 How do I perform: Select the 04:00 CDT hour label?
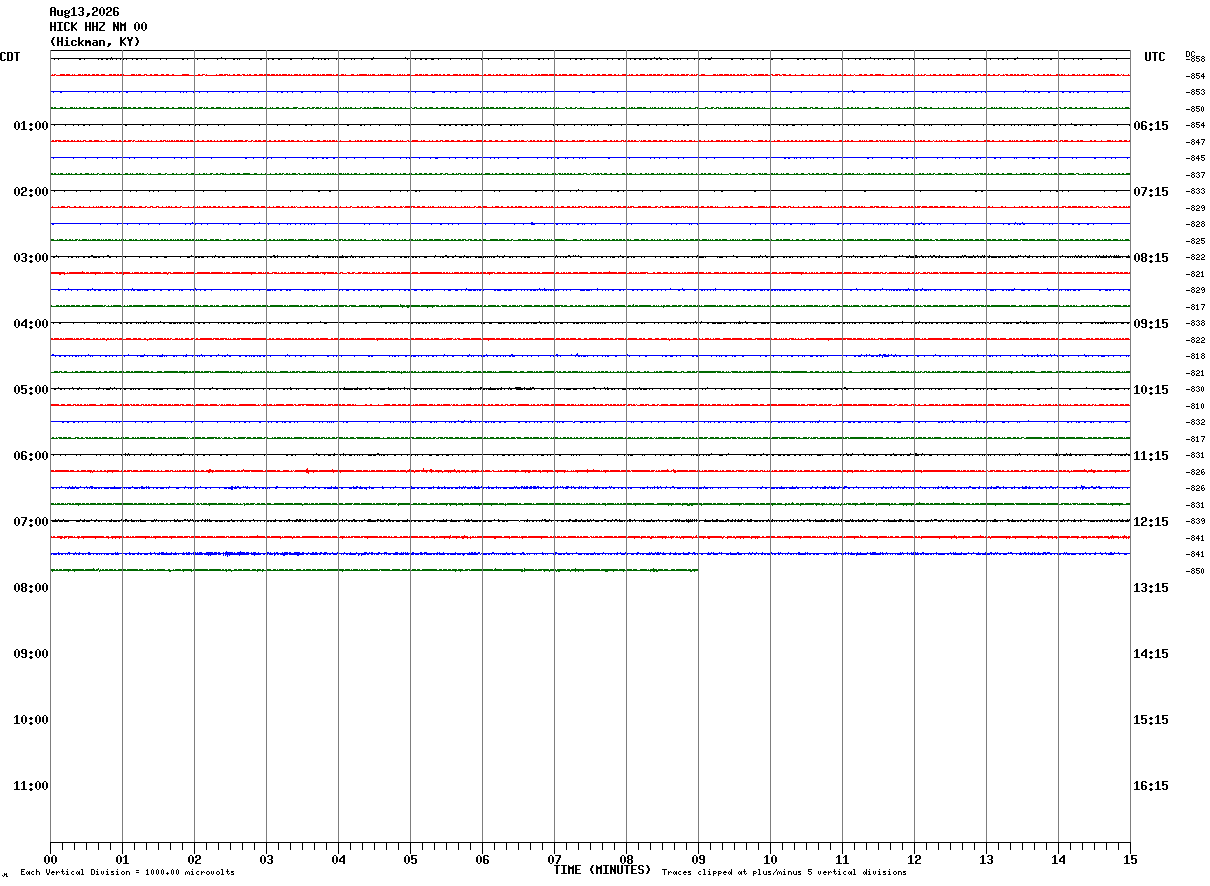(31, 324)
